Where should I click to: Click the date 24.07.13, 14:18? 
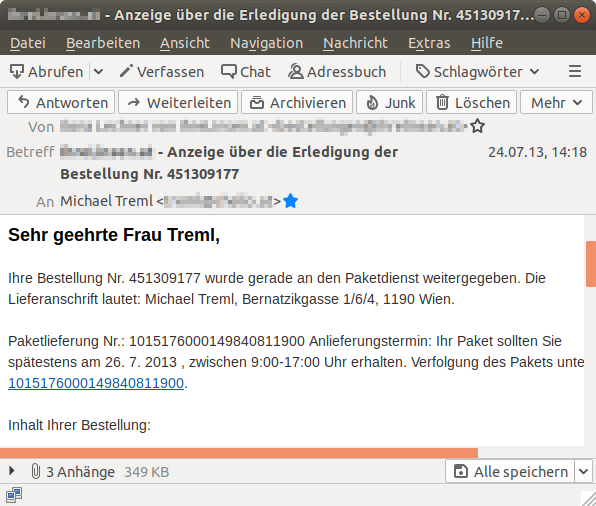point(537,152)
